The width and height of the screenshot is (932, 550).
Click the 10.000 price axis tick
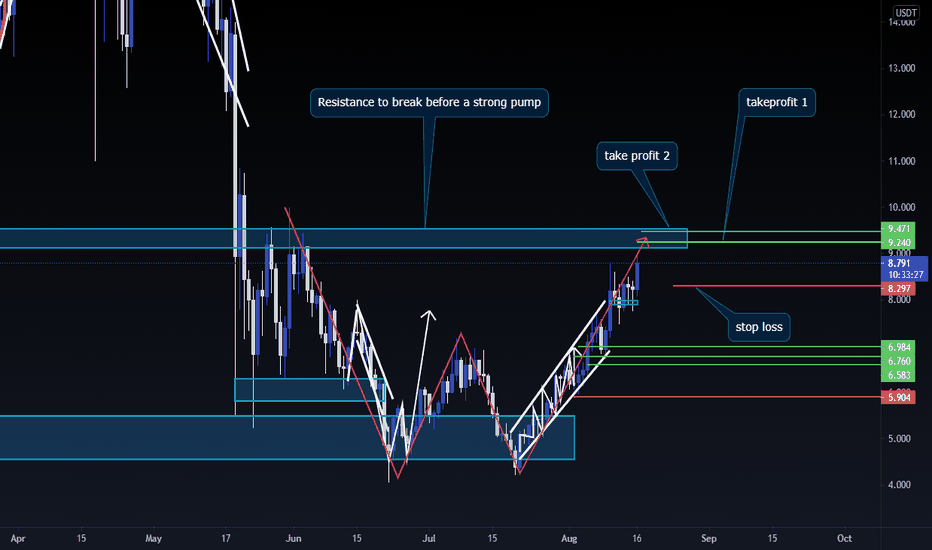click(x=902, y=208)
